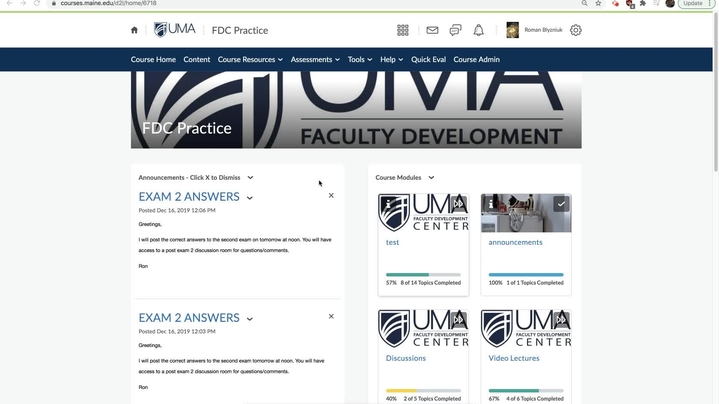Expand the Tools menu
Viewport: 719px width, 404px height.
click(x=360, y=60)
